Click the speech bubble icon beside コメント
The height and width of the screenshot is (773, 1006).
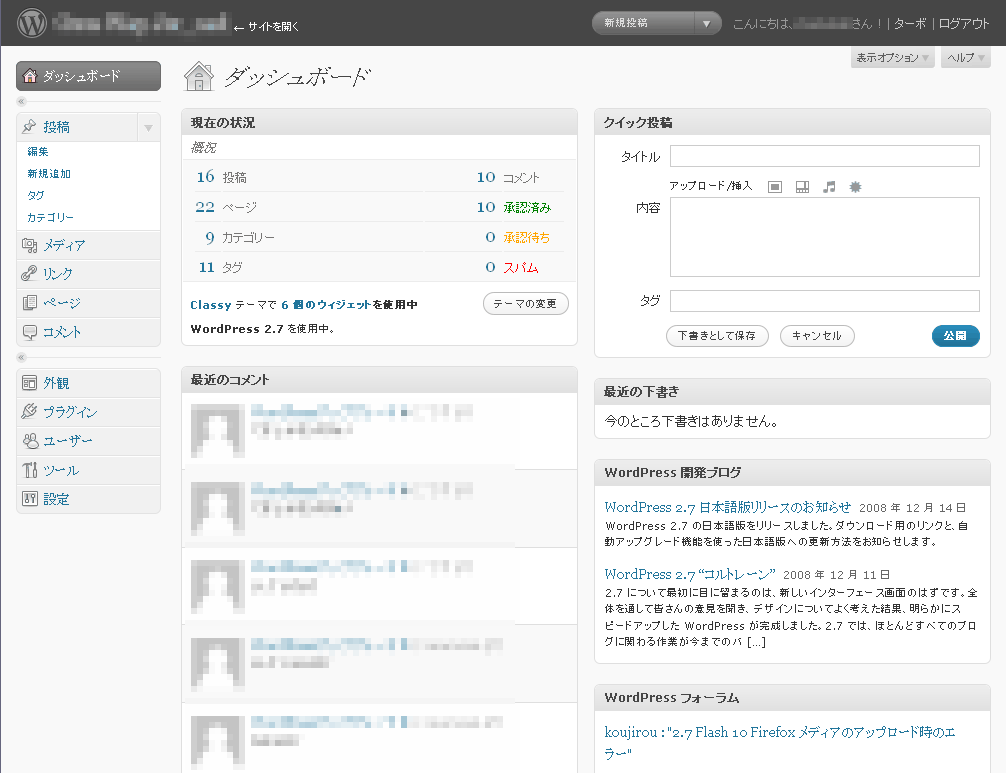(30, 332)
